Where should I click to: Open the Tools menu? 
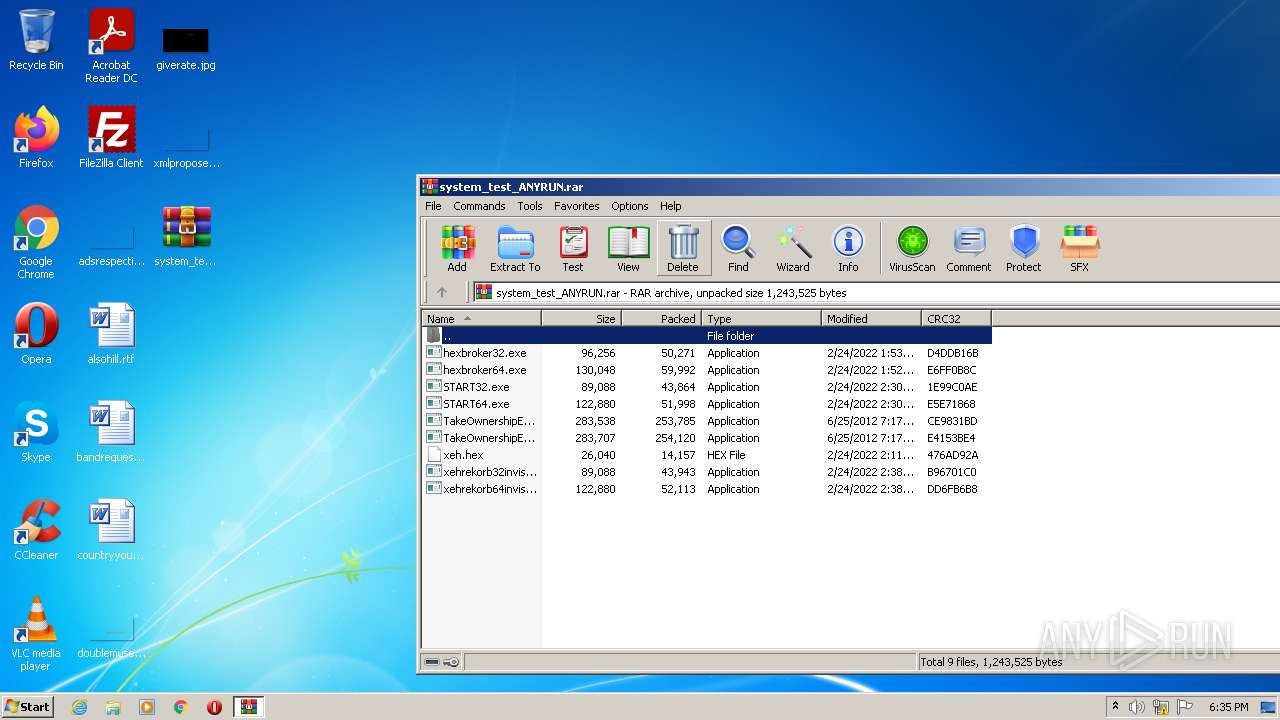pos(530,206)
